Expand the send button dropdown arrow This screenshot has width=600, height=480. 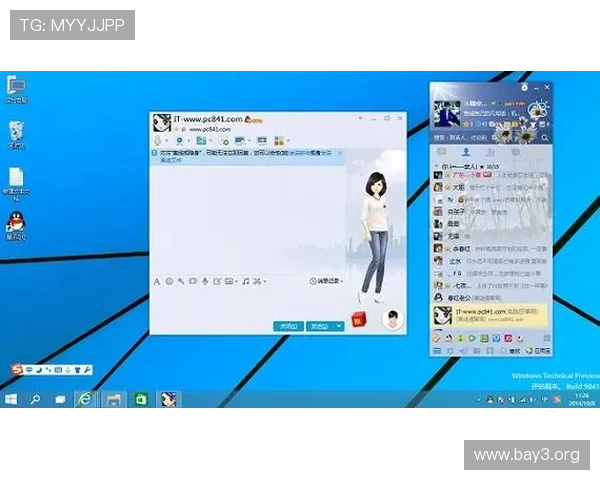[x=340, y=326]
